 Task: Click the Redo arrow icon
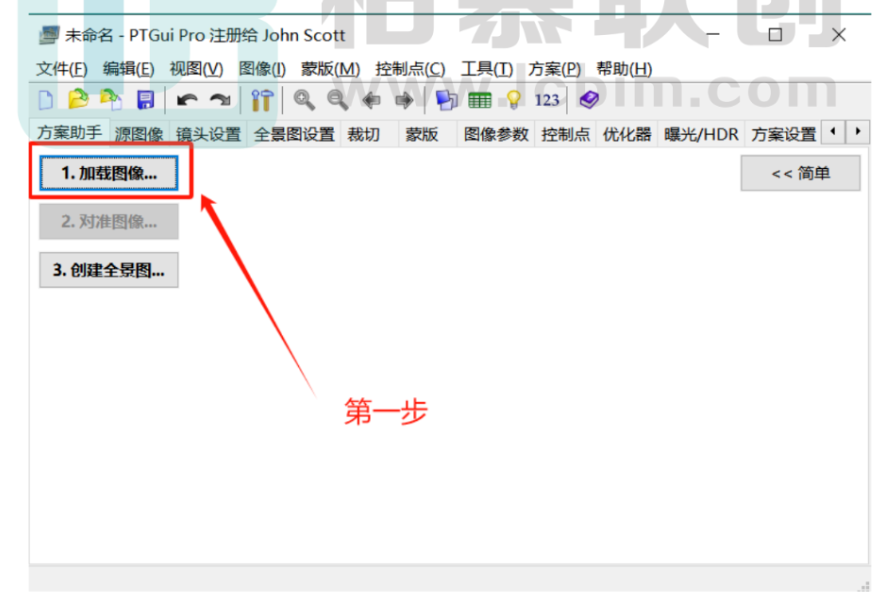pyautogui.click(x=220, y=100)
